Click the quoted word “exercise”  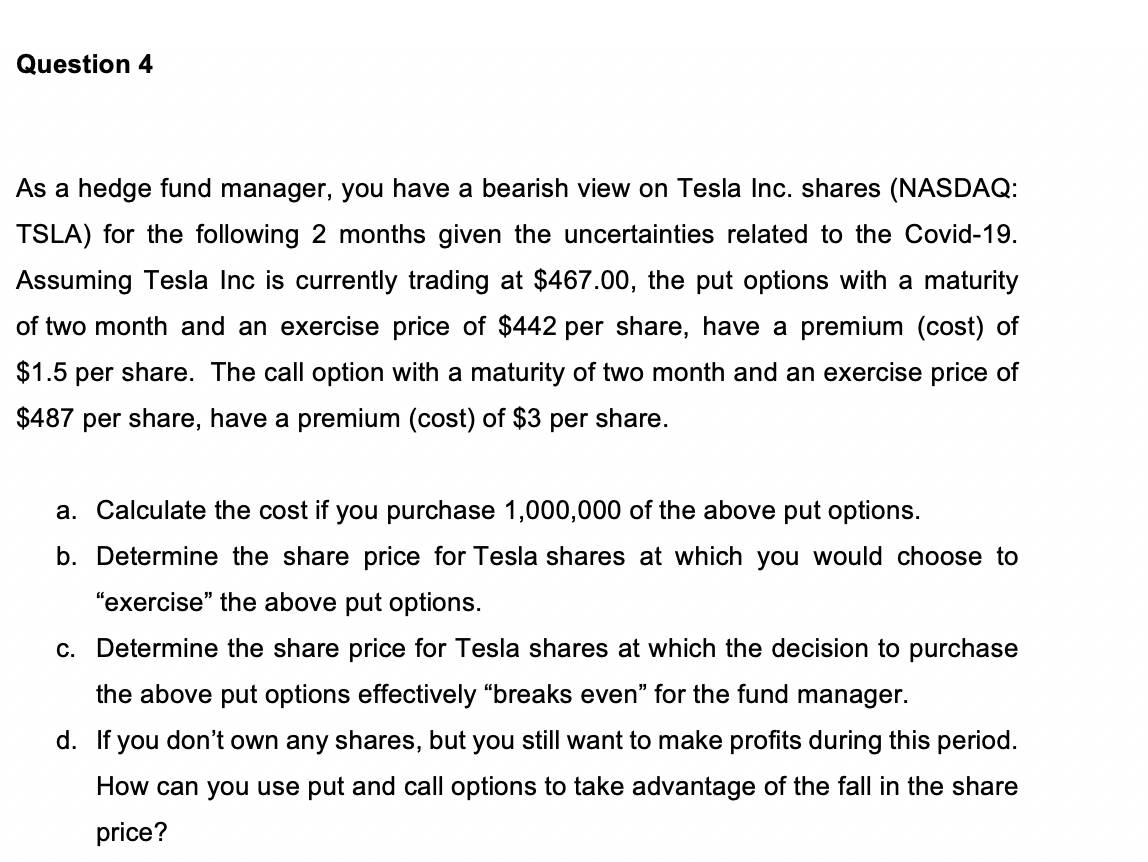(x=154, y=603)
